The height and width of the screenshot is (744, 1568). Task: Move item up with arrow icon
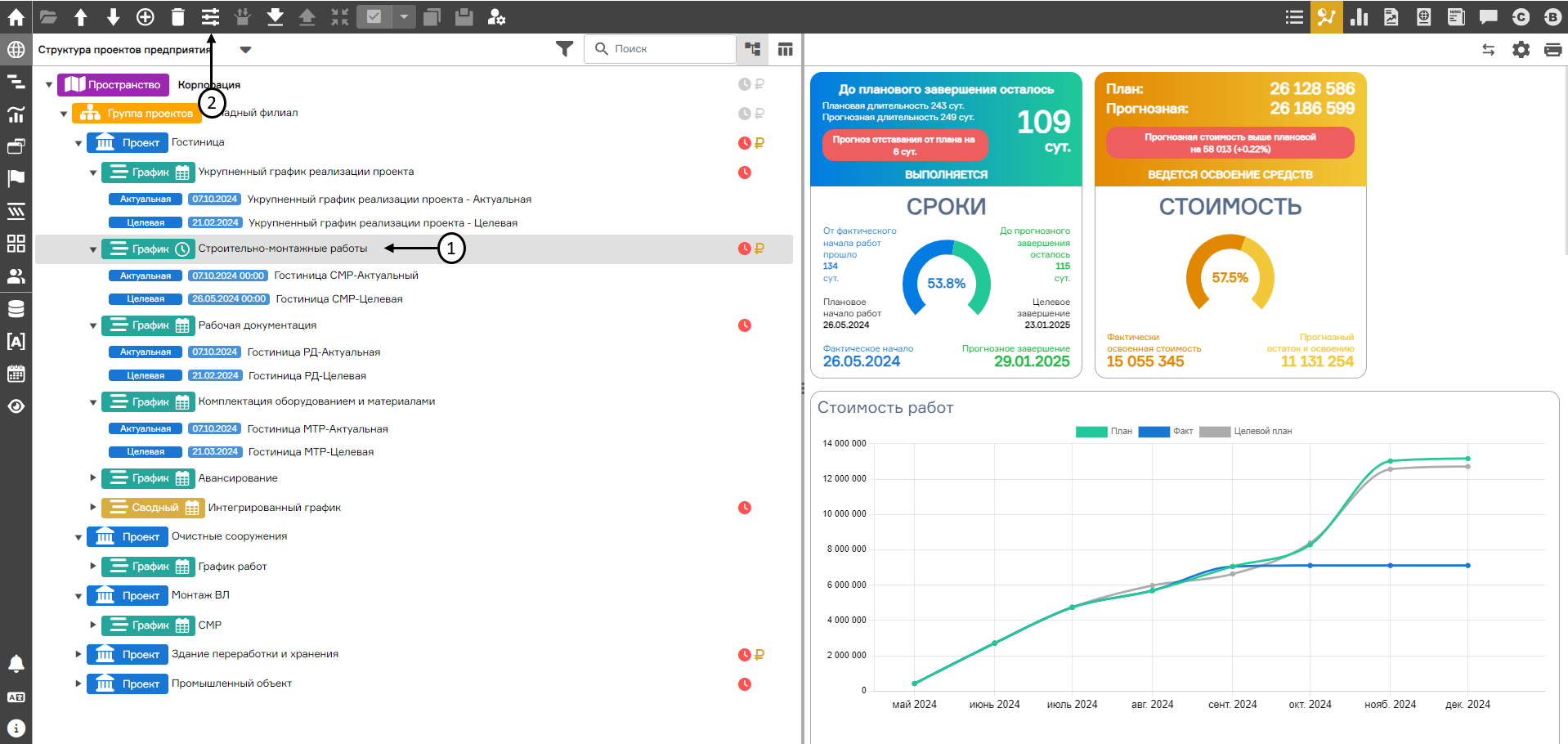[81, 16]
